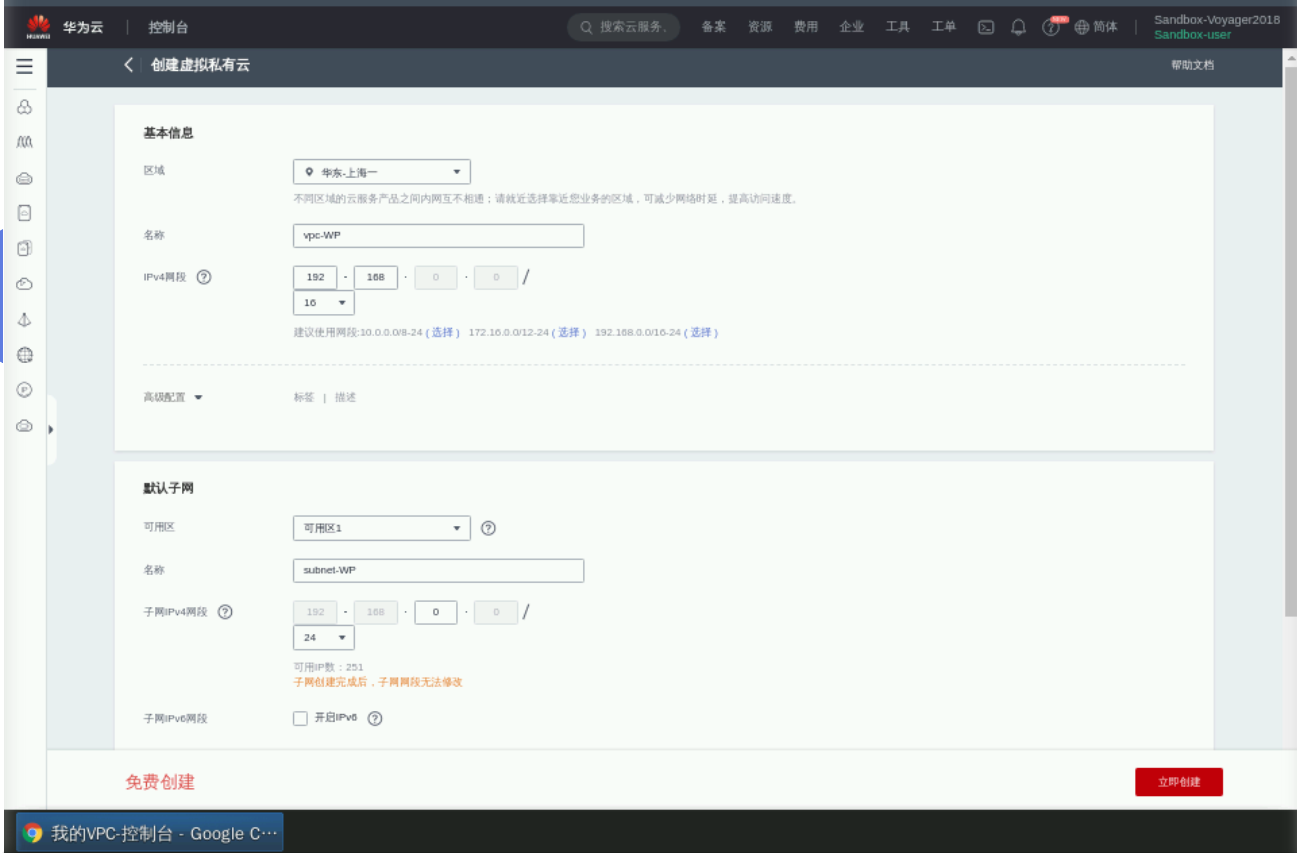
Task: Click the first IPv4 octet field showing 192
Action: [x=316, y=277]
